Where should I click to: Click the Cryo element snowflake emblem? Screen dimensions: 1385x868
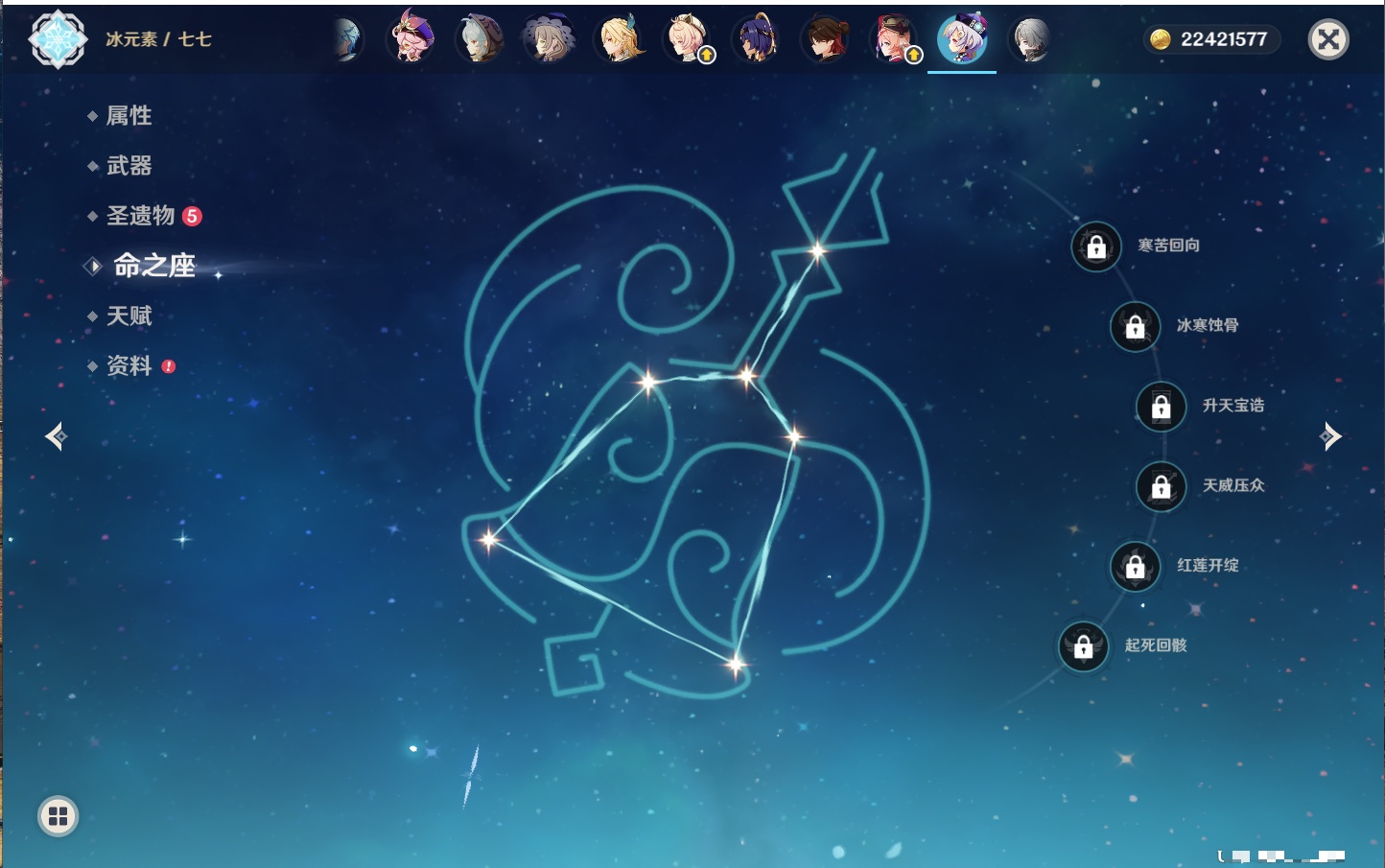(x=58, y=39)
